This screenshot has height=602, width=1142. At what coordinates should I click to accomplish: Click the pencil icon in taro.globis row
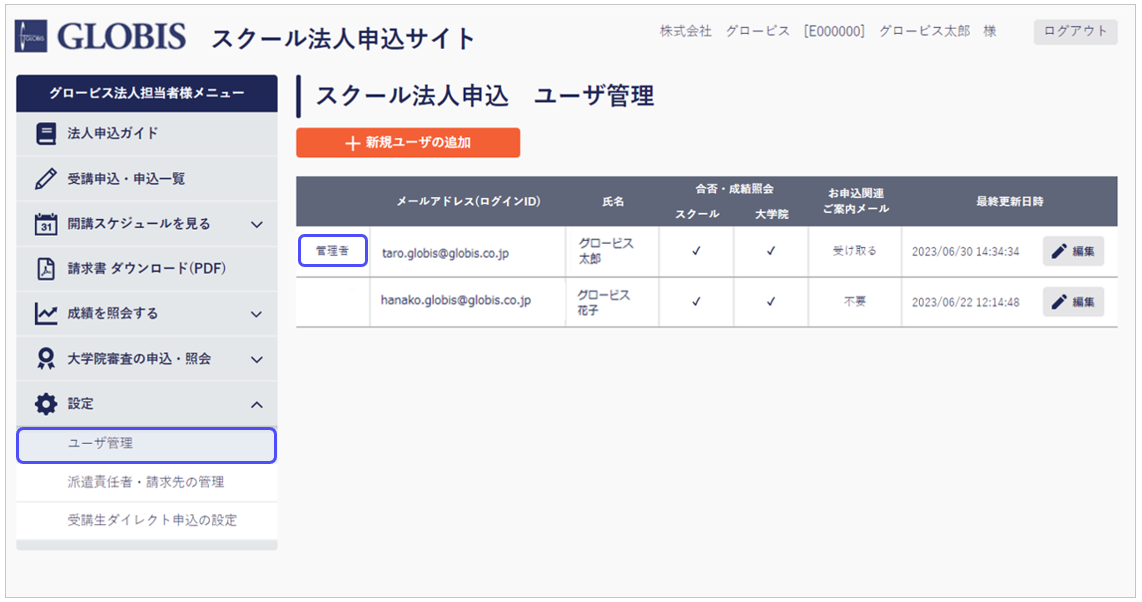point(1060,251)
